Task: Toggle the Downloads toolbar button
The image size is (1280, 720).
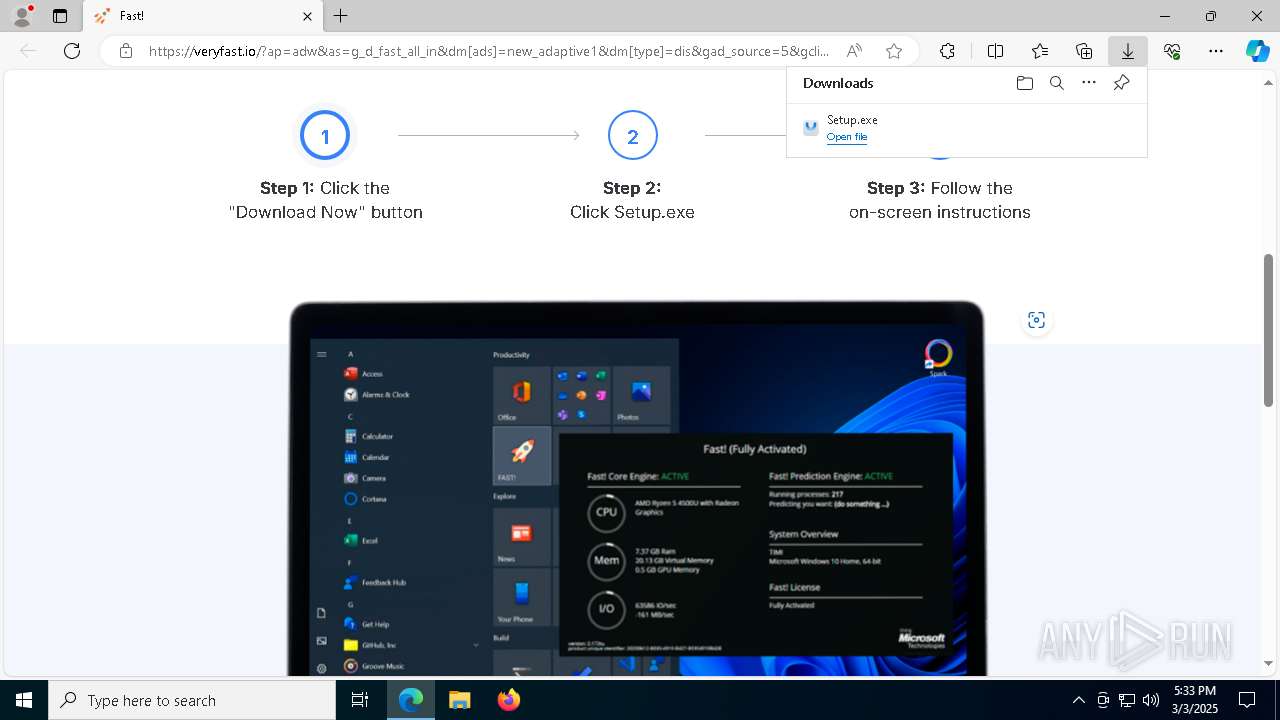Action: click(x=1128, y=51)
